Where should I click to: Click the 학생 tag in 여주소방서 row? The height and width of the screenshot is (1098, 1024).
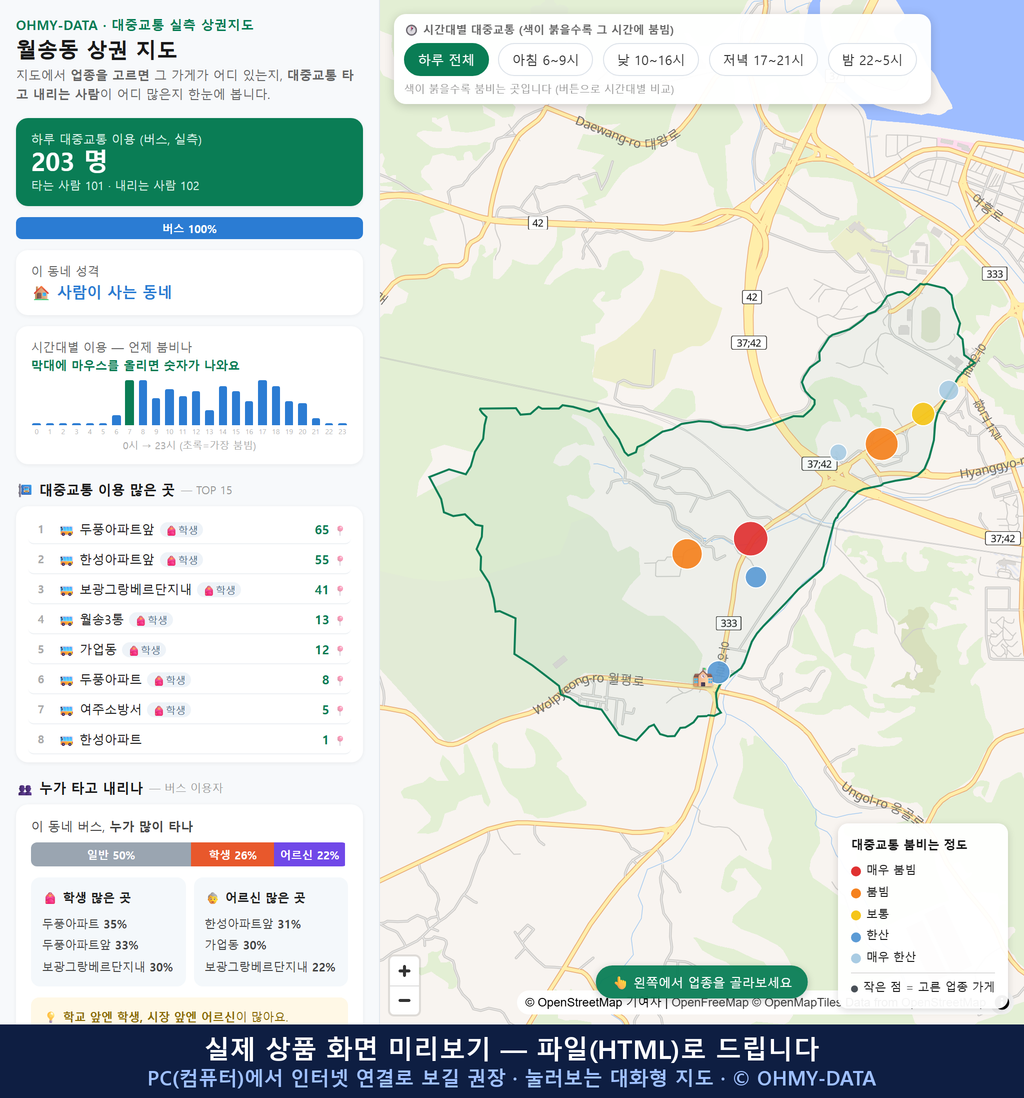[169, 710]
